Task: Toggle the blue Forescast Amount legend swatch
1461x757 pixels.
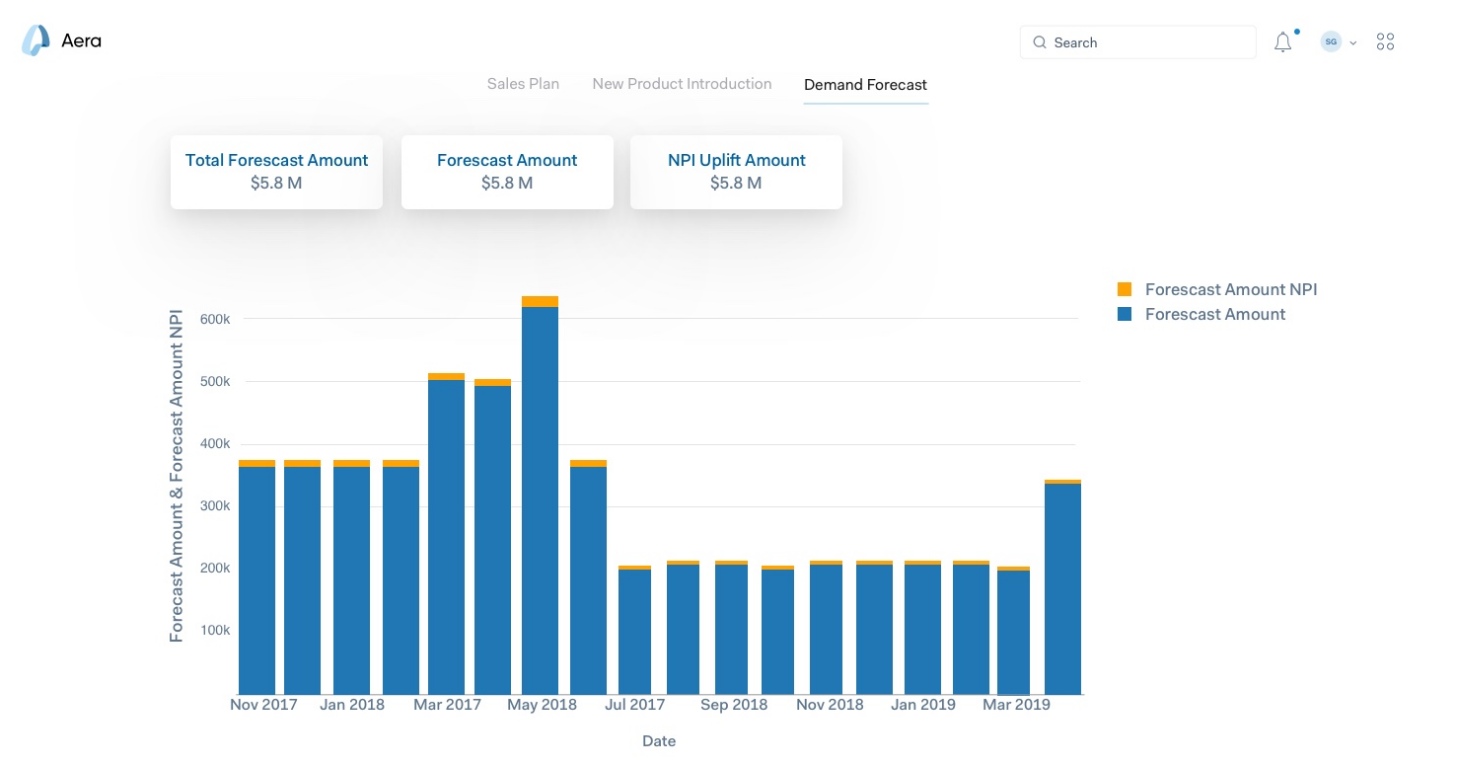Action: click(1124, 314)
